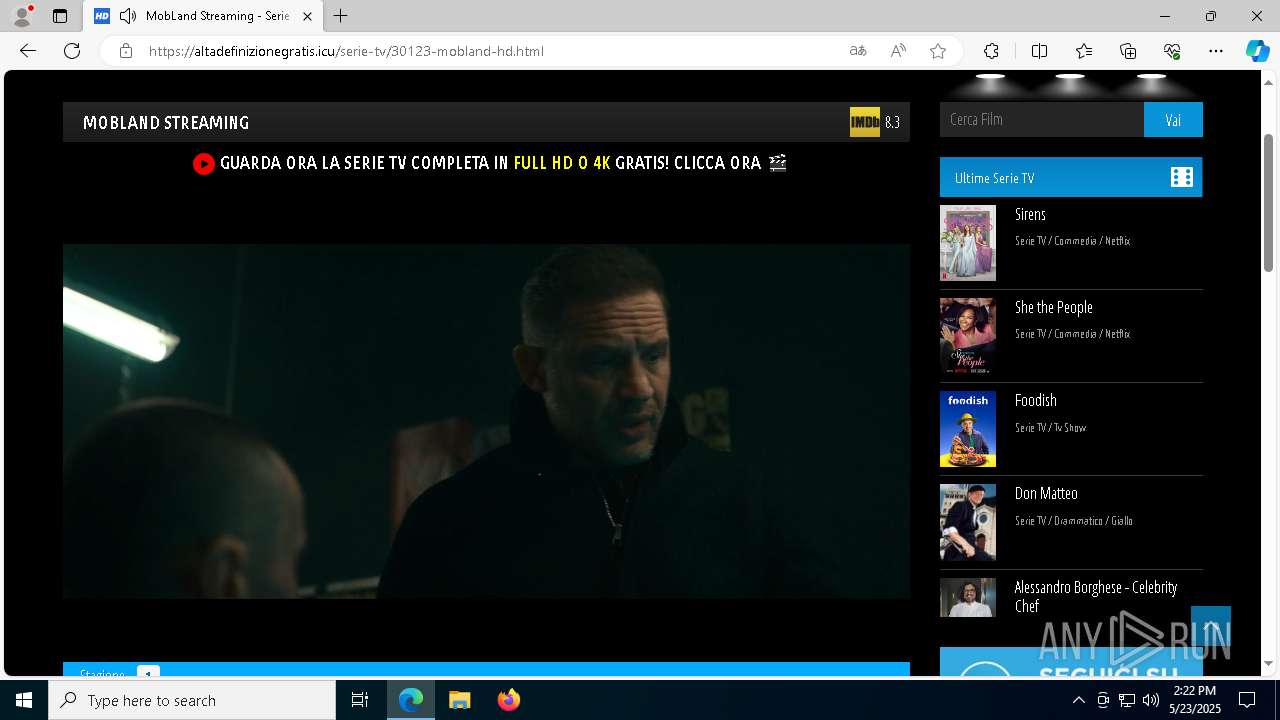Play the MobLand video preview
Image resolution: width=1280 pixels, height=720 pixels.
tap(486, 421)
